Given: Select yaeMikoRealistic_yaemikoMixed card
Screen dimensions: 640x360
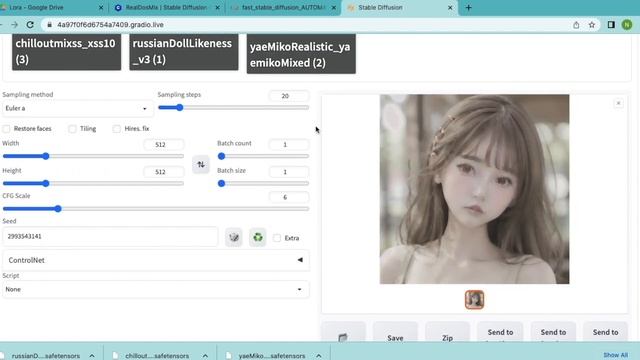Looking at the screenshot, I should pos(301,53).
